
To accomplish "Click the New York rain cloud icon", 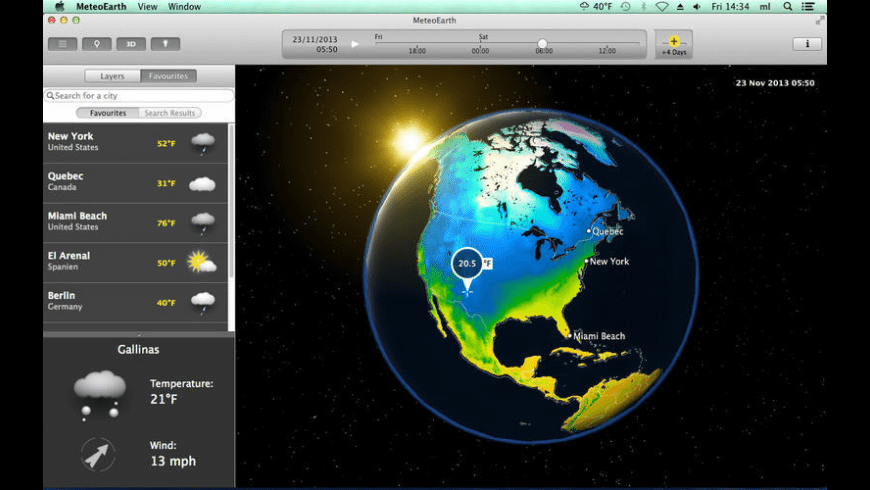I will [x=203, y=143].
